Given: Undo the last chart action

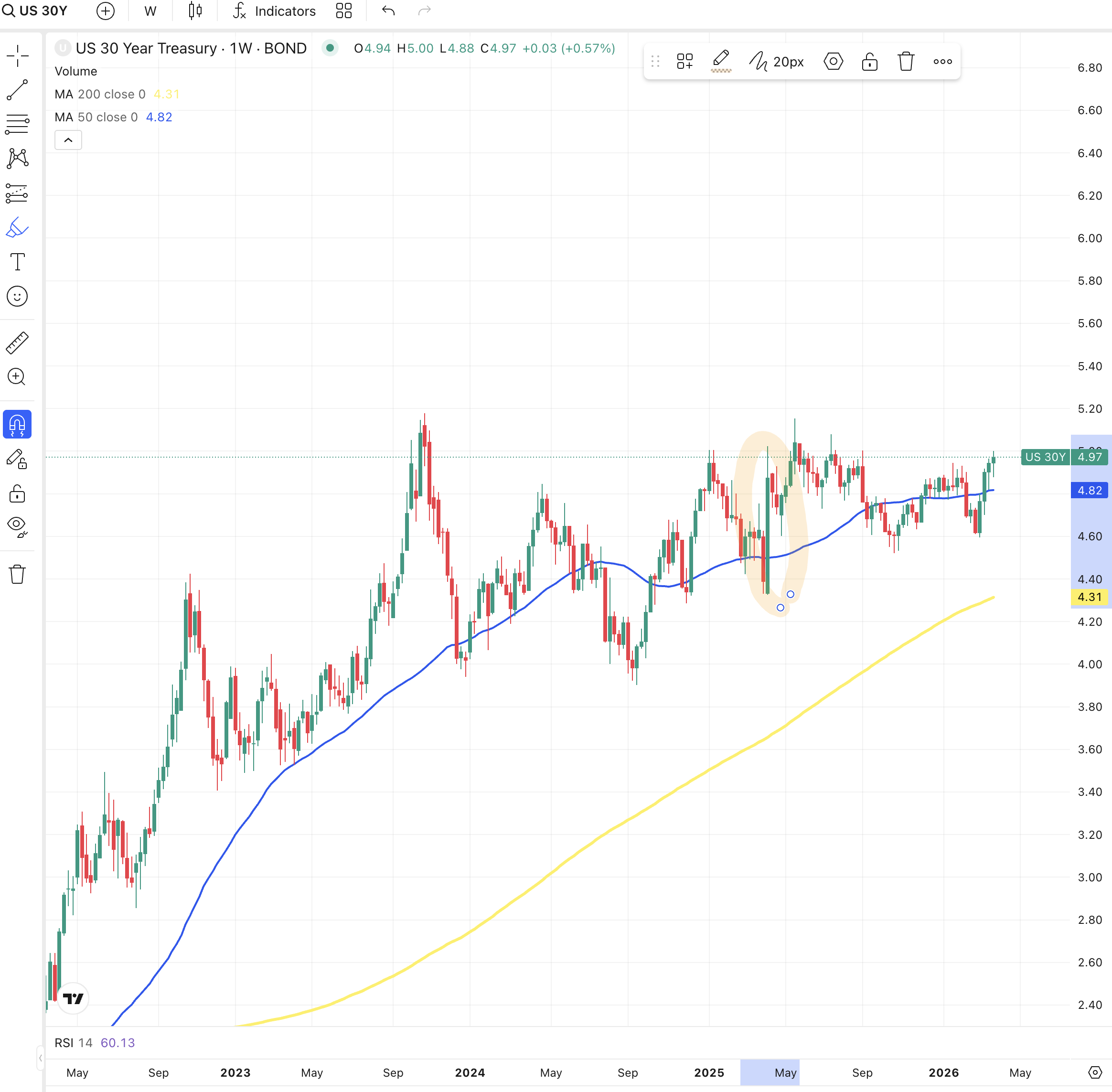Looking at the screenshot, I should pyautogui.click(x=388, y=11).
